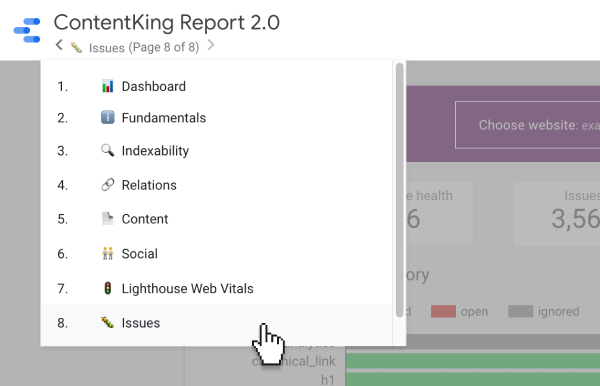Go to previous page with left chevron
Screen dimensions: 600x386
tap(59, 45)
